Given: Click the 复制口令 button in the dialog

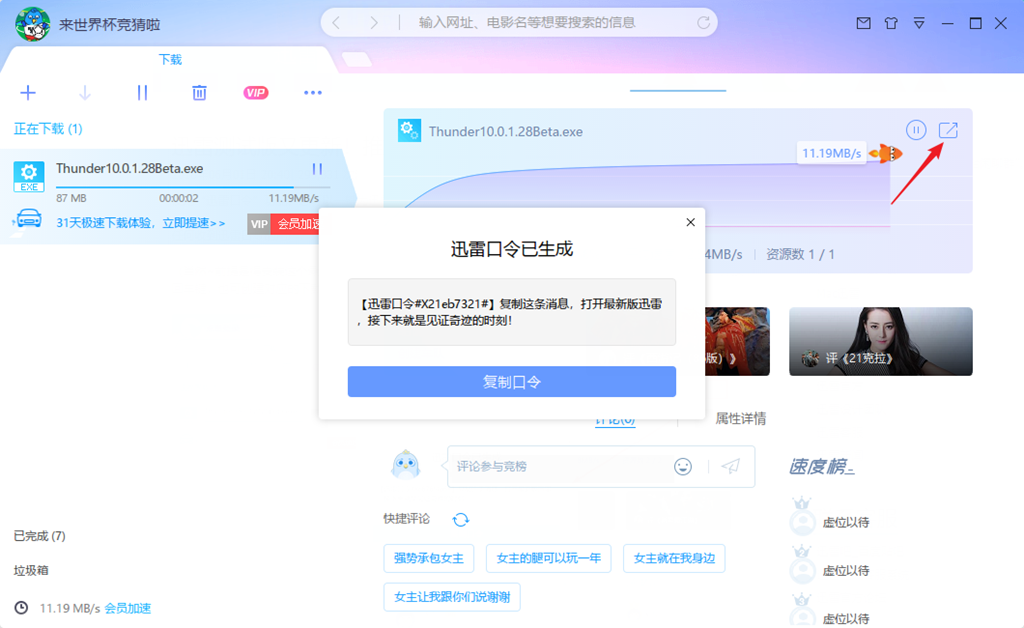Looking at the screenshot, I should pos(511,381).
